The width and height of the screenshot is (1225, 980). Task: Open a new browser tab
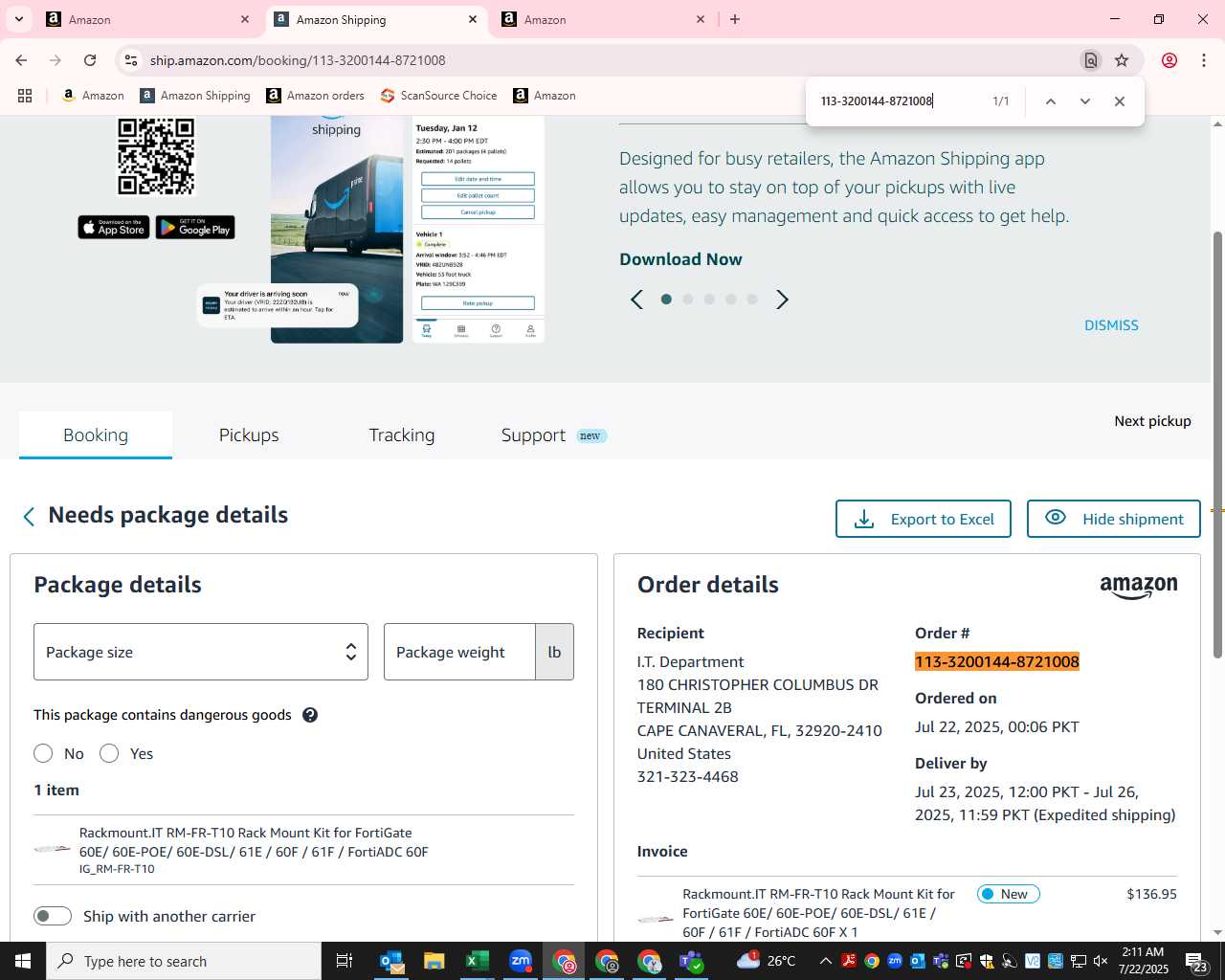pyautogui.click(x=735, y=19)
